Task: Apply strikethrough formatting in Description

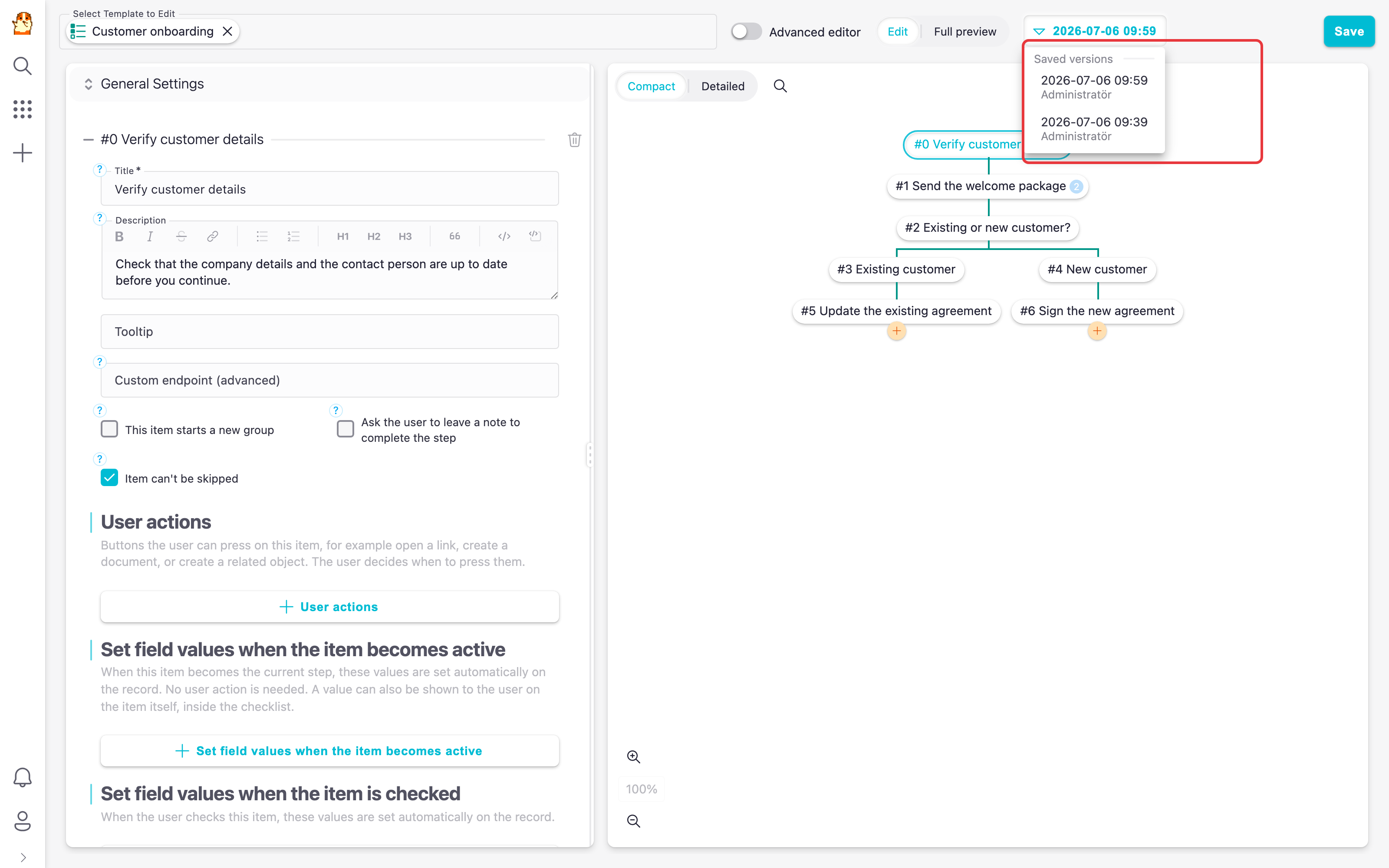Action: coord(181,237)
